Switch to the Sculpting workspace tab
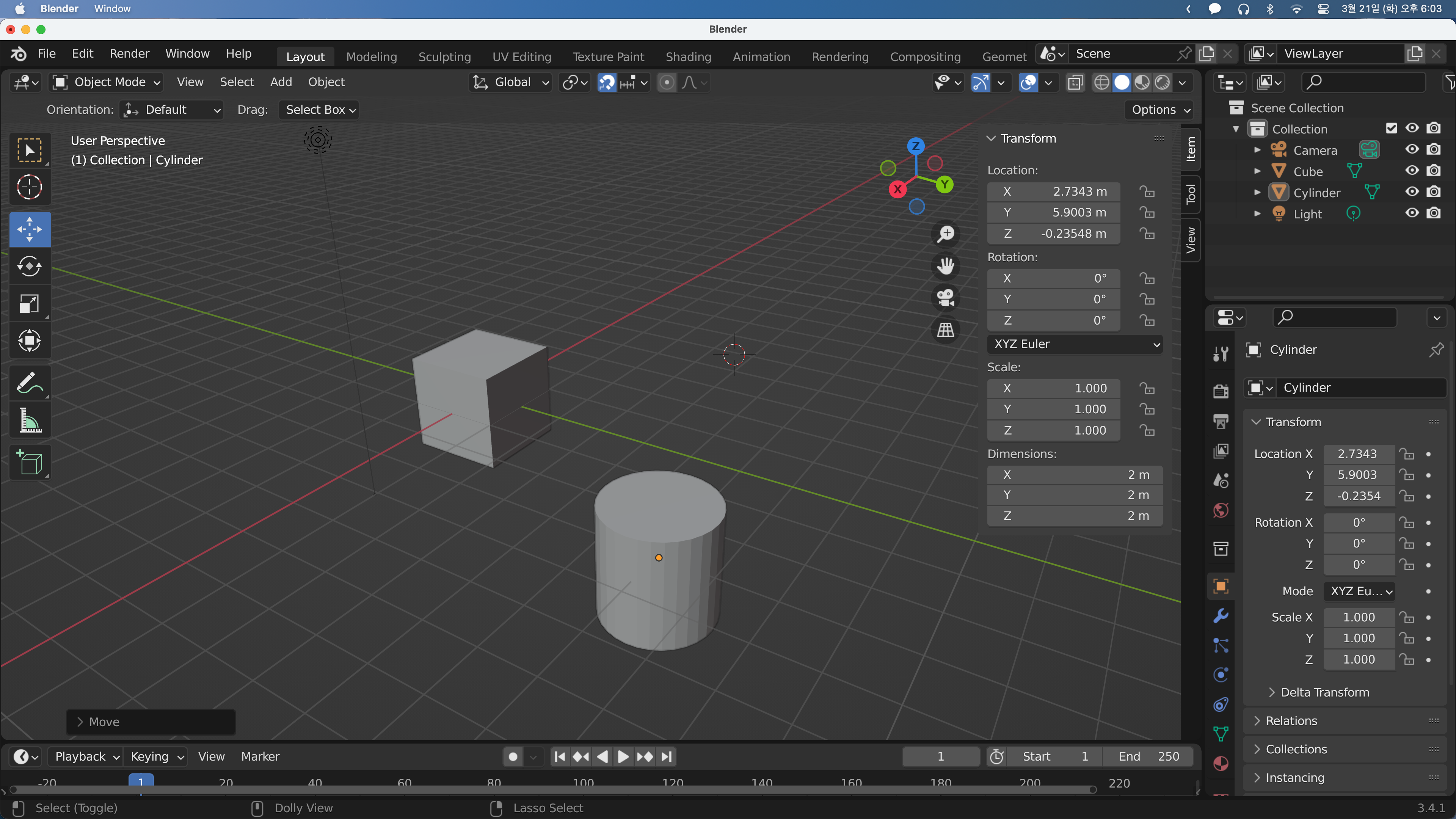This screenshot has height=819, width=1456. pos(444,56)
